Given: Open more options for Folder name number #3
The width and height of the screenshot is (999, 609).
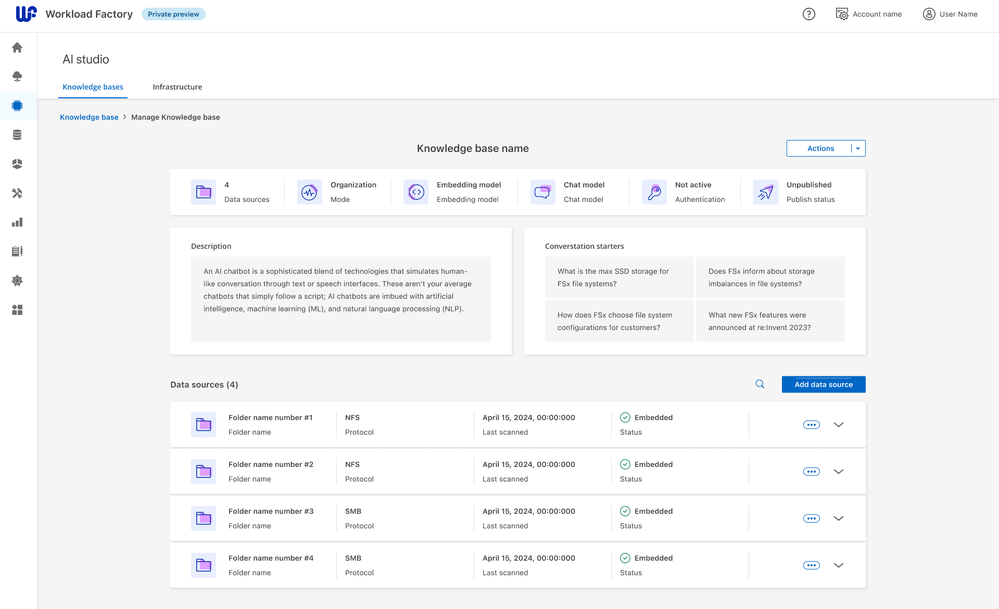Looking at the screenshot, I should click(x=811, y=519).
